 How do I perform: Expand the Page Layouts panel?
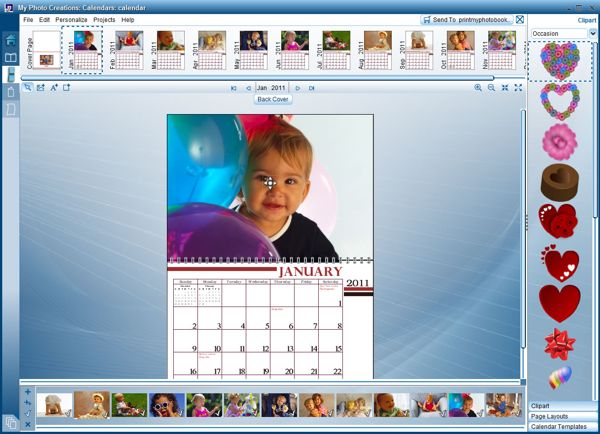click(x=563, y=416)
